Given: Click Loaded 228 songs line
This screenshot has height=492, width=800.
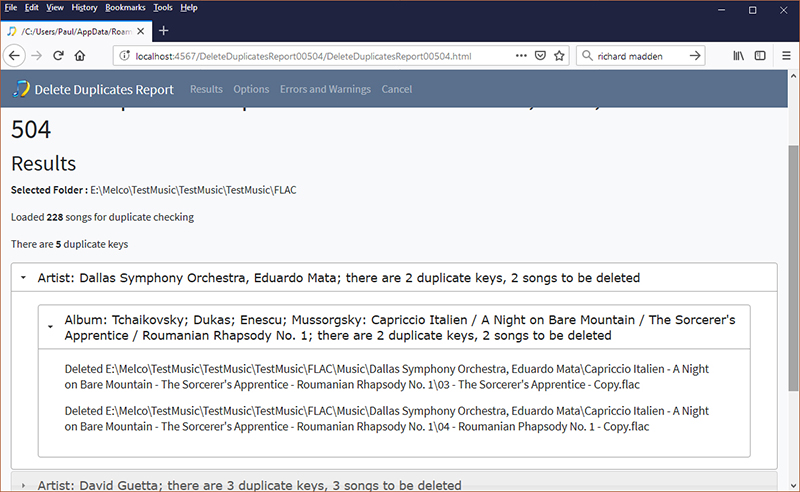Looking at the screenshot, I should 103,217.
